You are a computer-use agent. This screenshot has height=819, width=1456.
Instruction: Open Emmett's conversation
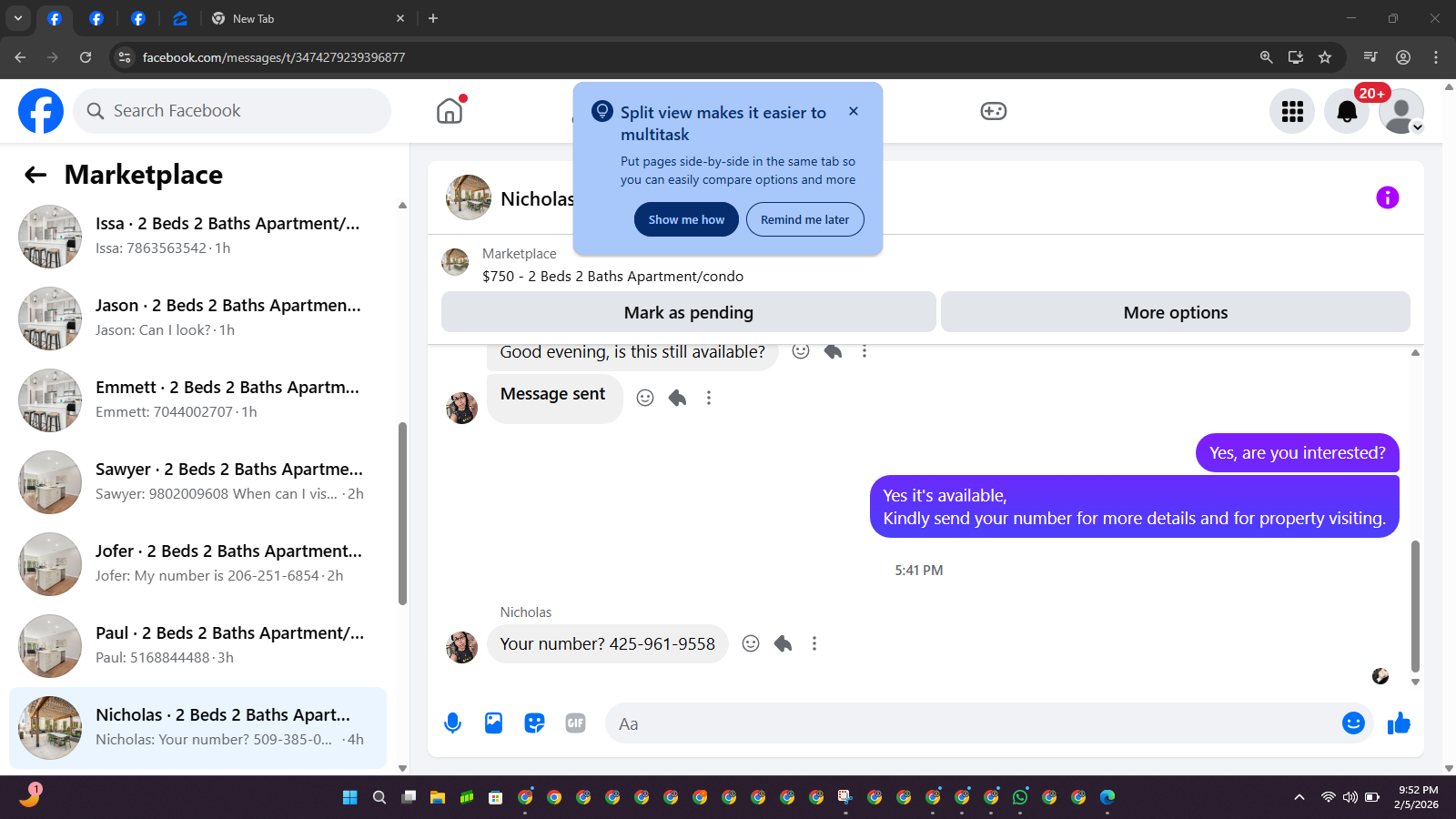197,400
